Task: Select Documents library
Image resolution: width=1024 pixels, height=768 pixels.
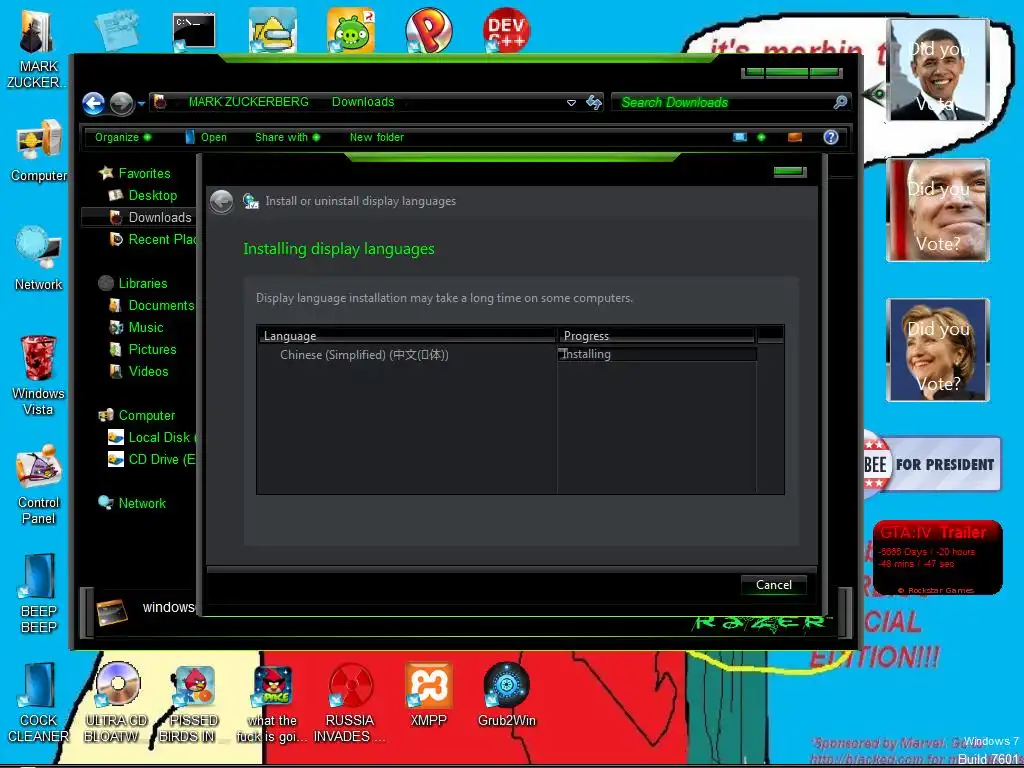Action: click(x=153, y=306)
